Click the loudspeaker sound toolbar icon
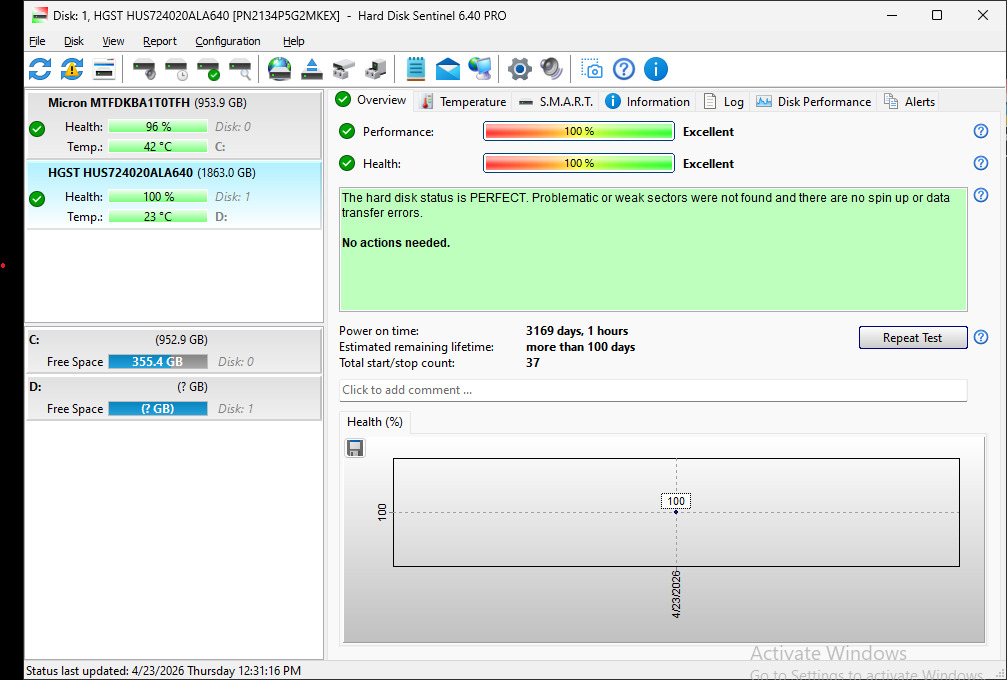Viewport: 1007px width, 680px height. (552, 69)
